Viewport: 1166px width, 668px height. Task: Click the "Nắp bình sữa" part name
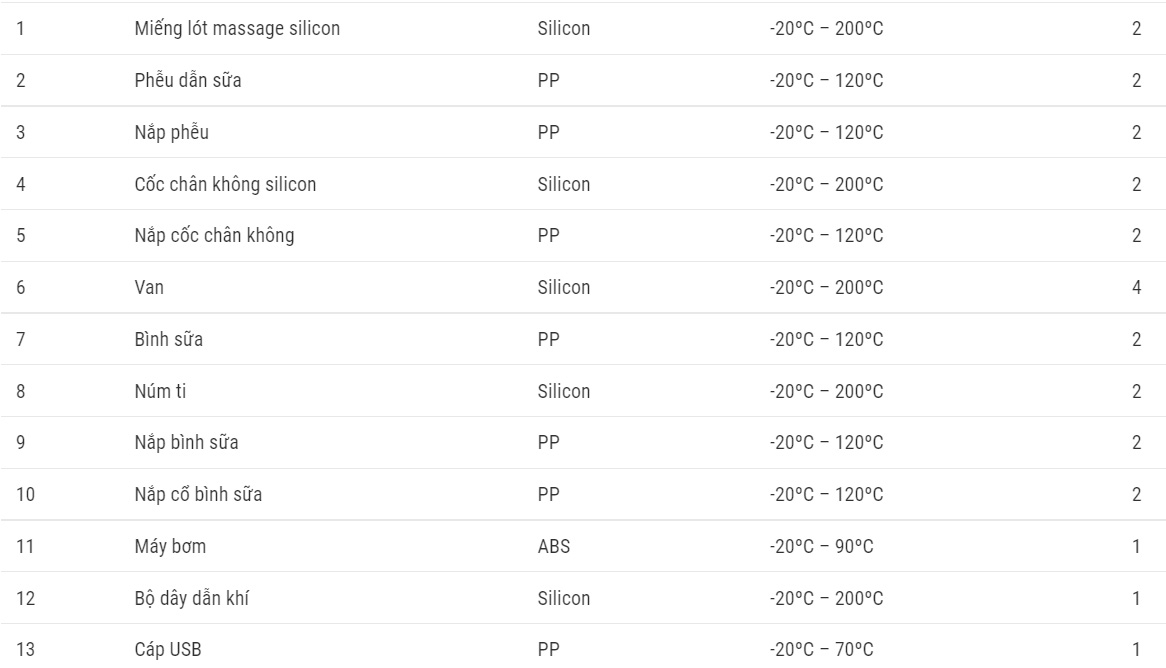pos(186,443)
